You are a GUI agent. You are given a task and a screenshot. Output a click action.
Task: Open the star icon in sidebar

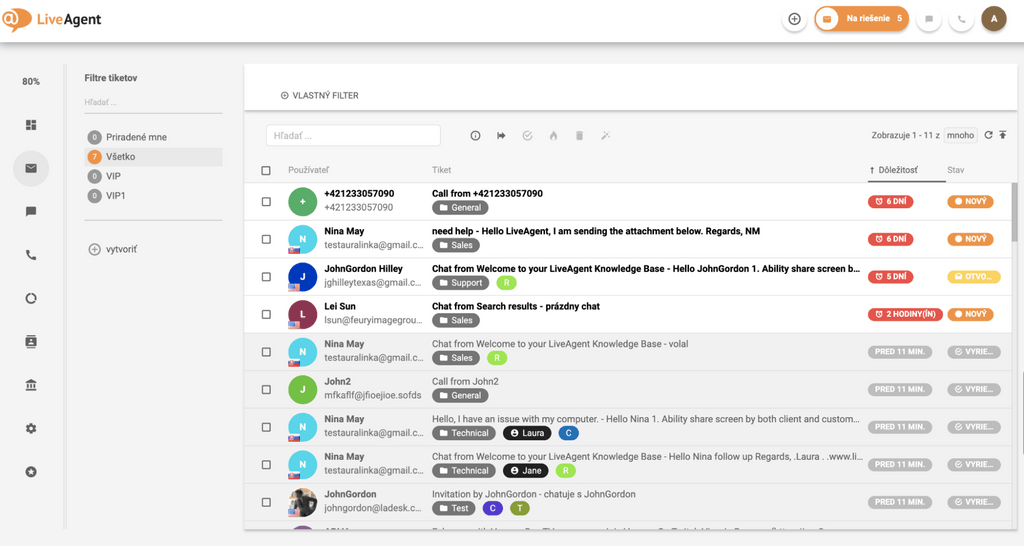pyautogui.click(x=31, y=472)
